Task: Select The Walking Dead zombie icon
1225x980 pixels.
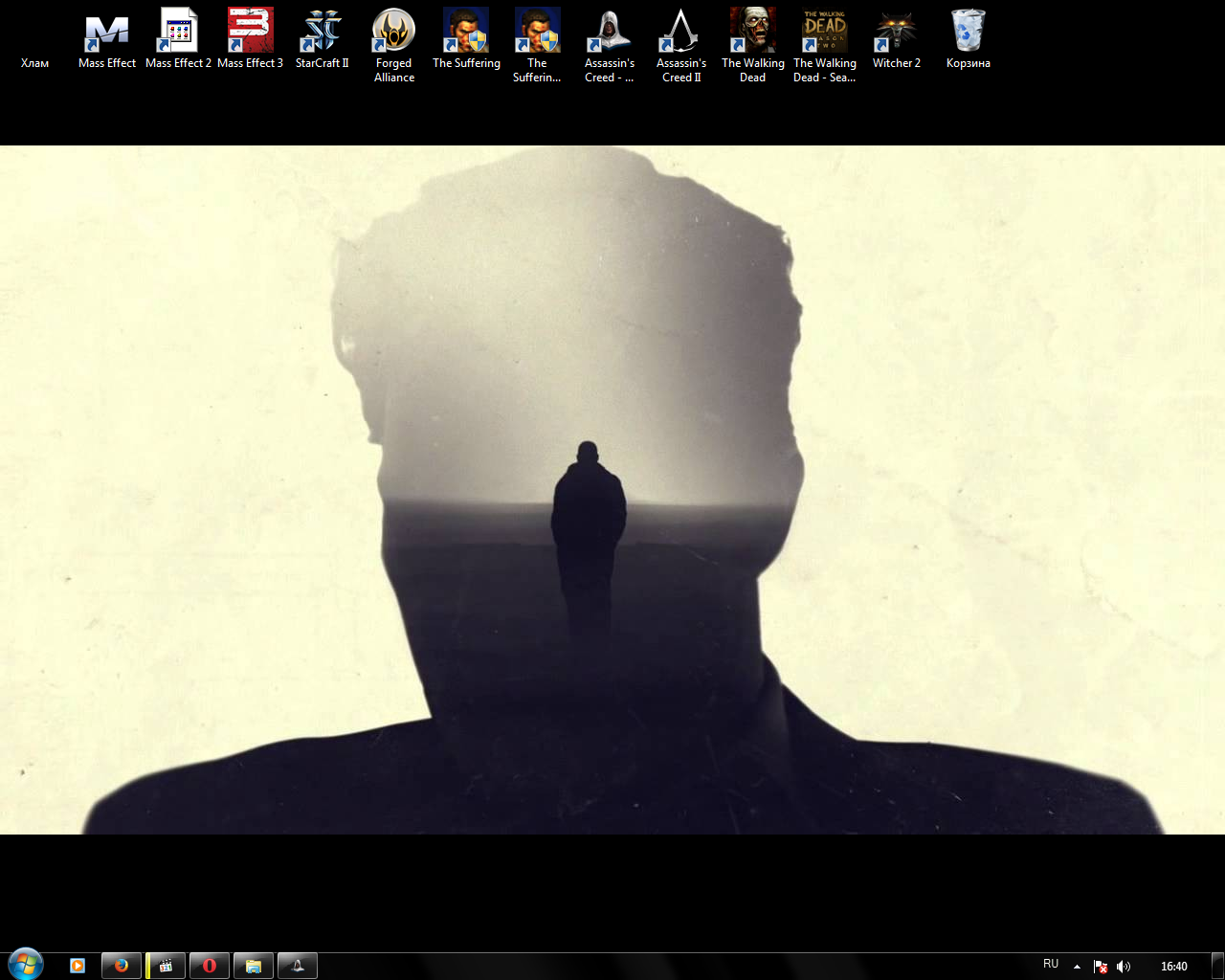Action: click(752, 33)
